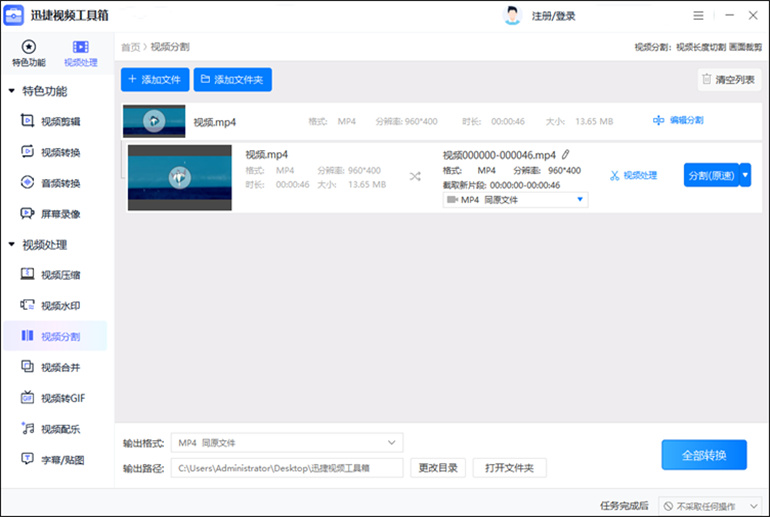Screen dimensions: 770x517
Task: Click 编辑分割 for 视频.mp4
Action: coord(678,120)
